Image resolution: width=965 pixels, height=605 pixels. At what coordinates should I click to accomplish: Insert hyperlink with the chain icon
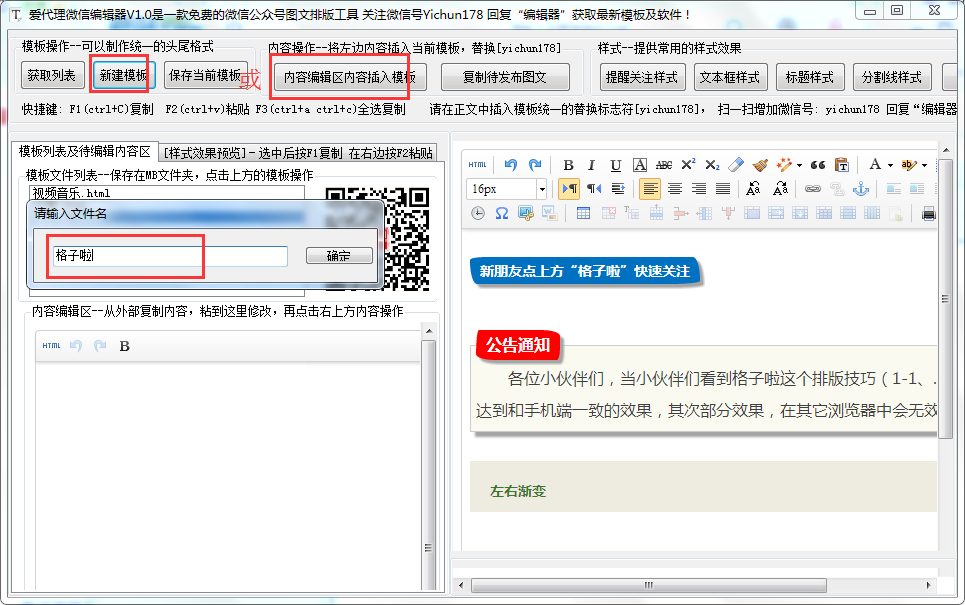tap(812, 189)
